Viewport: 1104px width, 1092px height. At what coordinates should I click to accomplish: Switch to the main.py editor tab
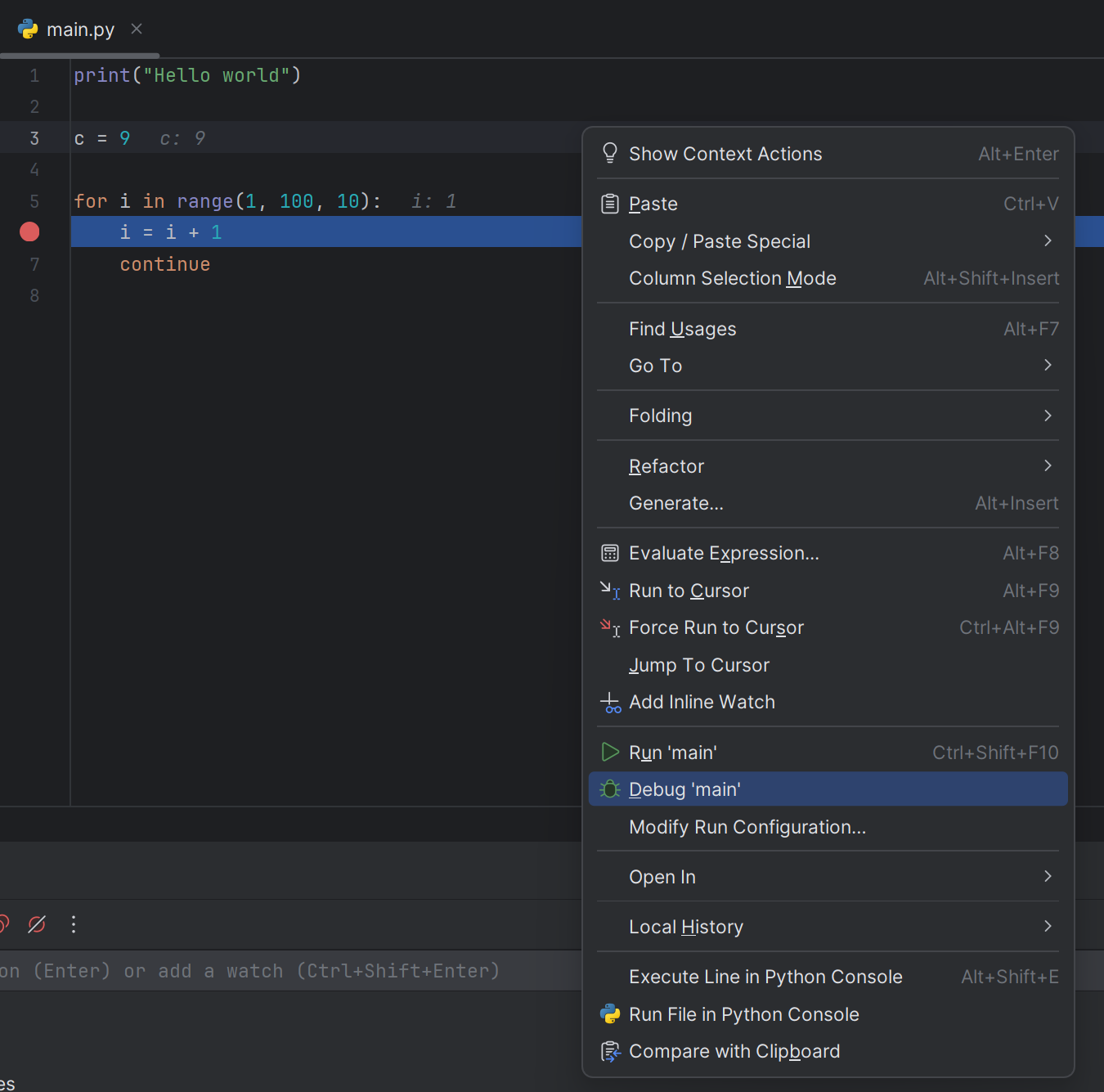[x=79, y=29]
